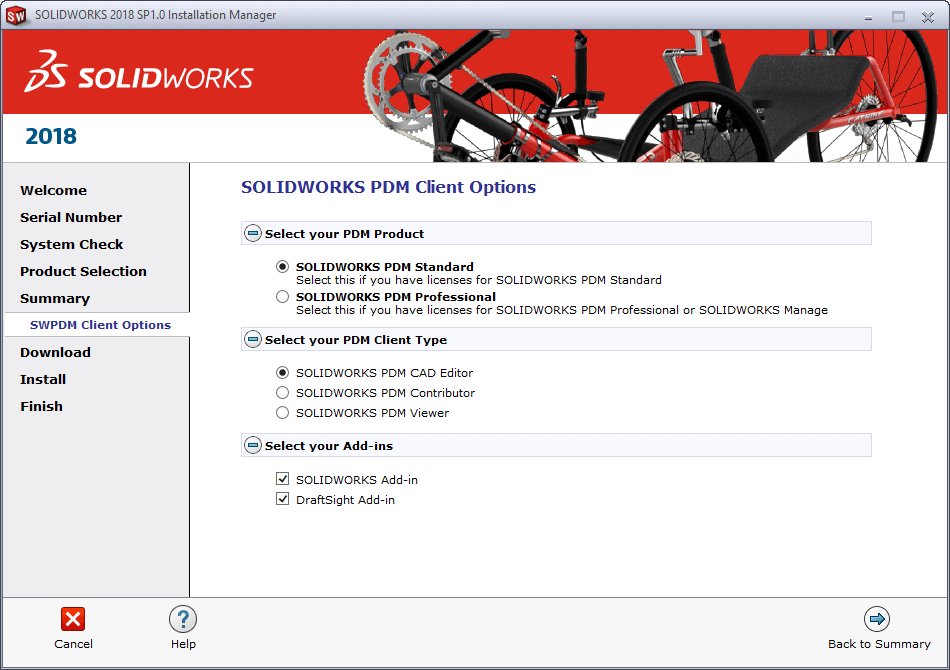Open the System Check step
The height and width of the screenshot is (670, 950).
71,245
